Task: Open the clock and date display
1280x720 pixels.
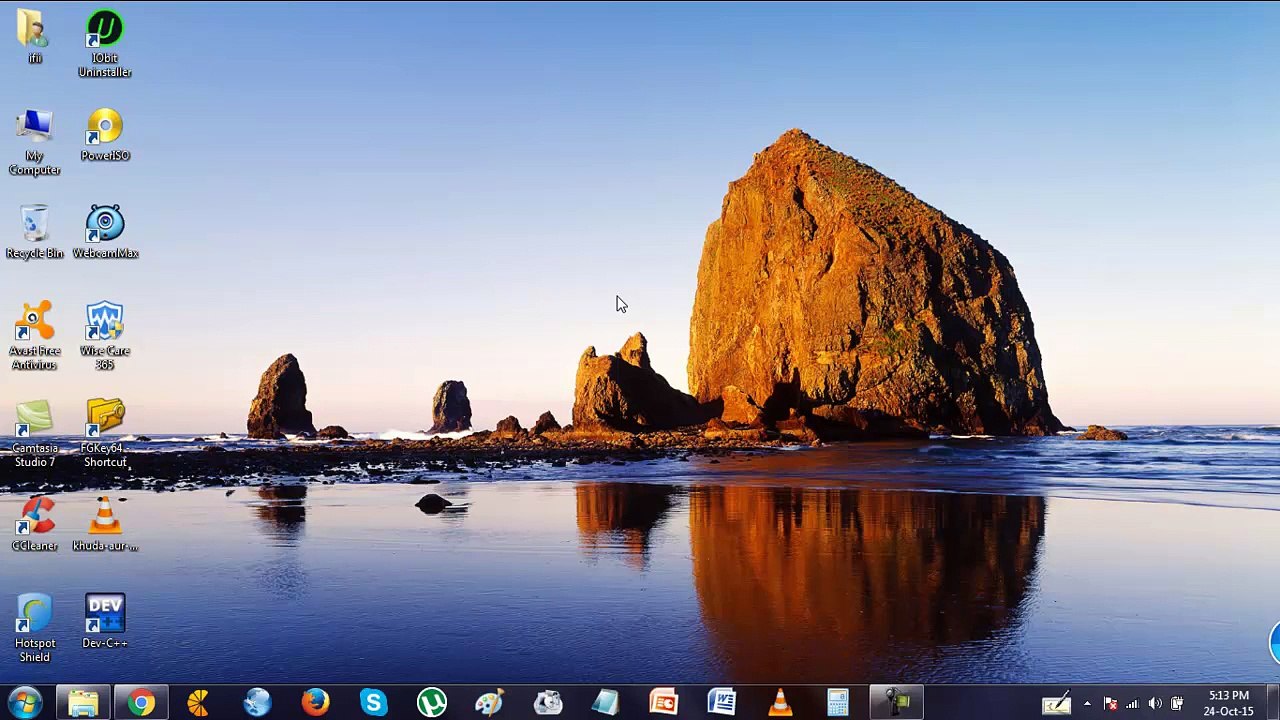Action: click(1229, 703)
